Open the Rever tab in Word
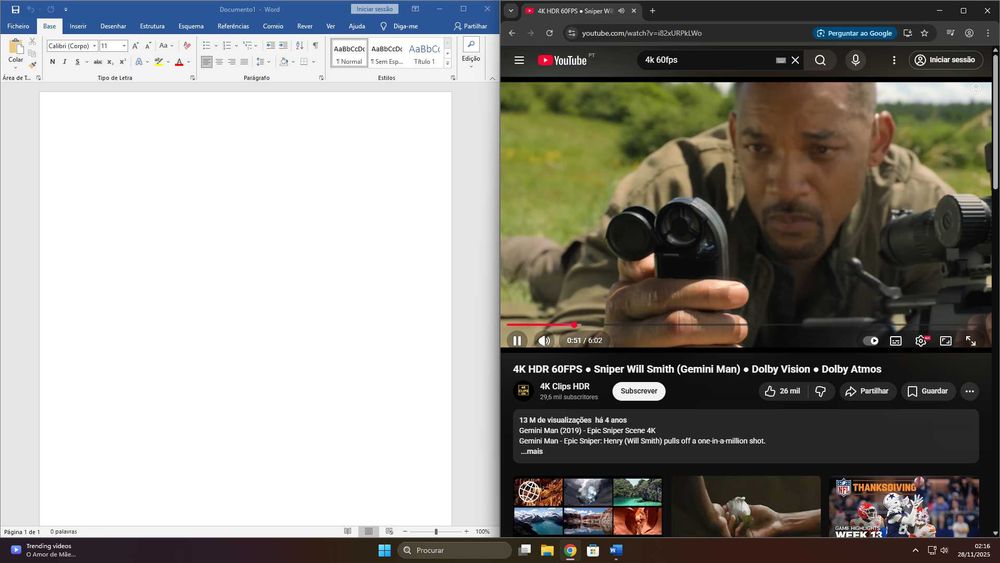 pos(305,26)
